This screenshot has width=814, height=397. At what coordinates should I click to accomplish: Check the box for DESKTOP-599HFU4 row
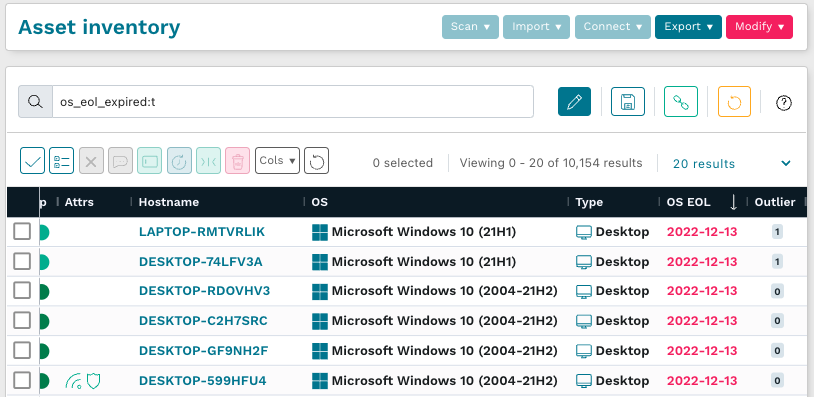pos(22,381)
